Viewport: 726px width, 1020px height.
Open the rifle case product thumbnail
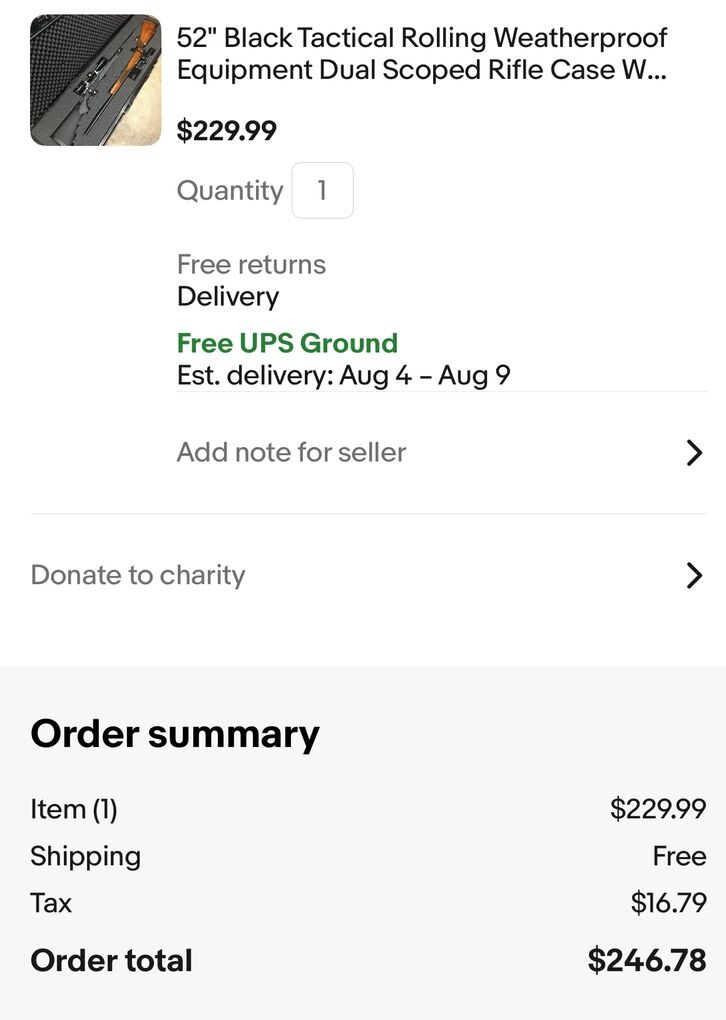pos(95,80)
